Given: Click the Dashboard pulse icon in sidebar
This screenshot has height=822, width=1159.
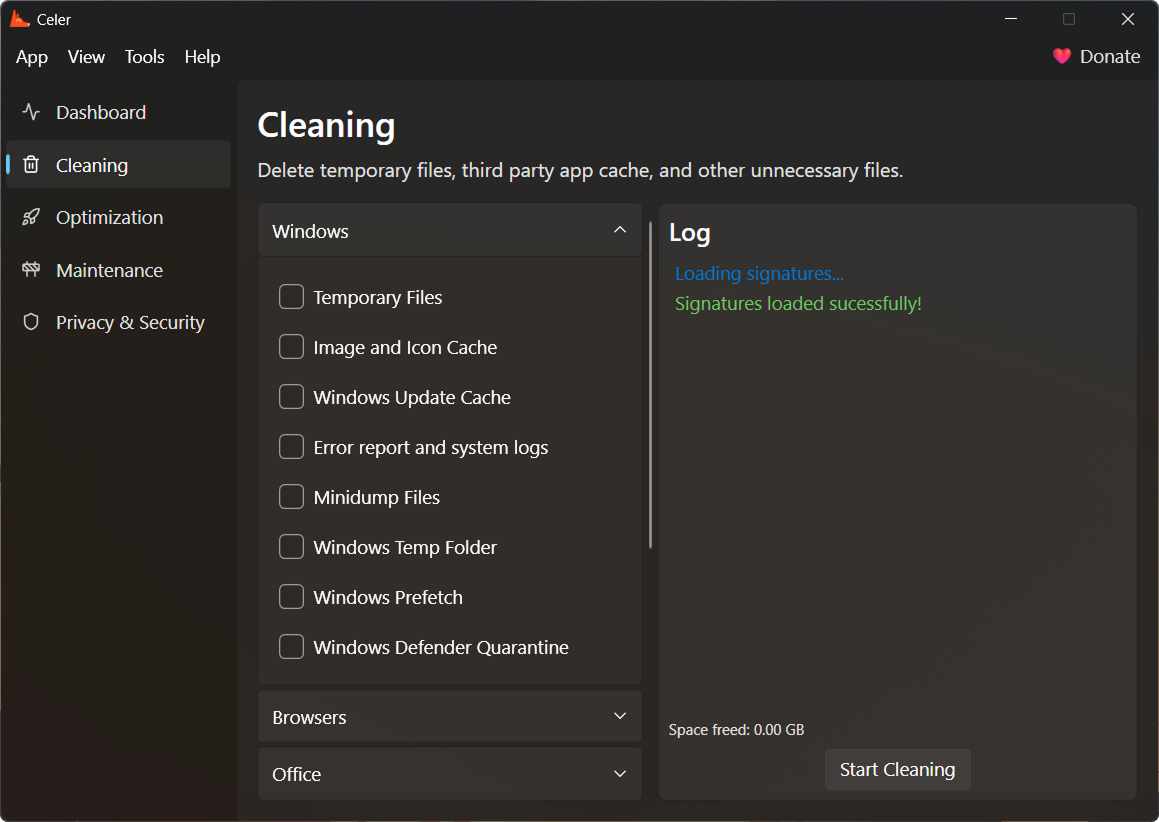Looking at the screenshot, I should 31,112.
